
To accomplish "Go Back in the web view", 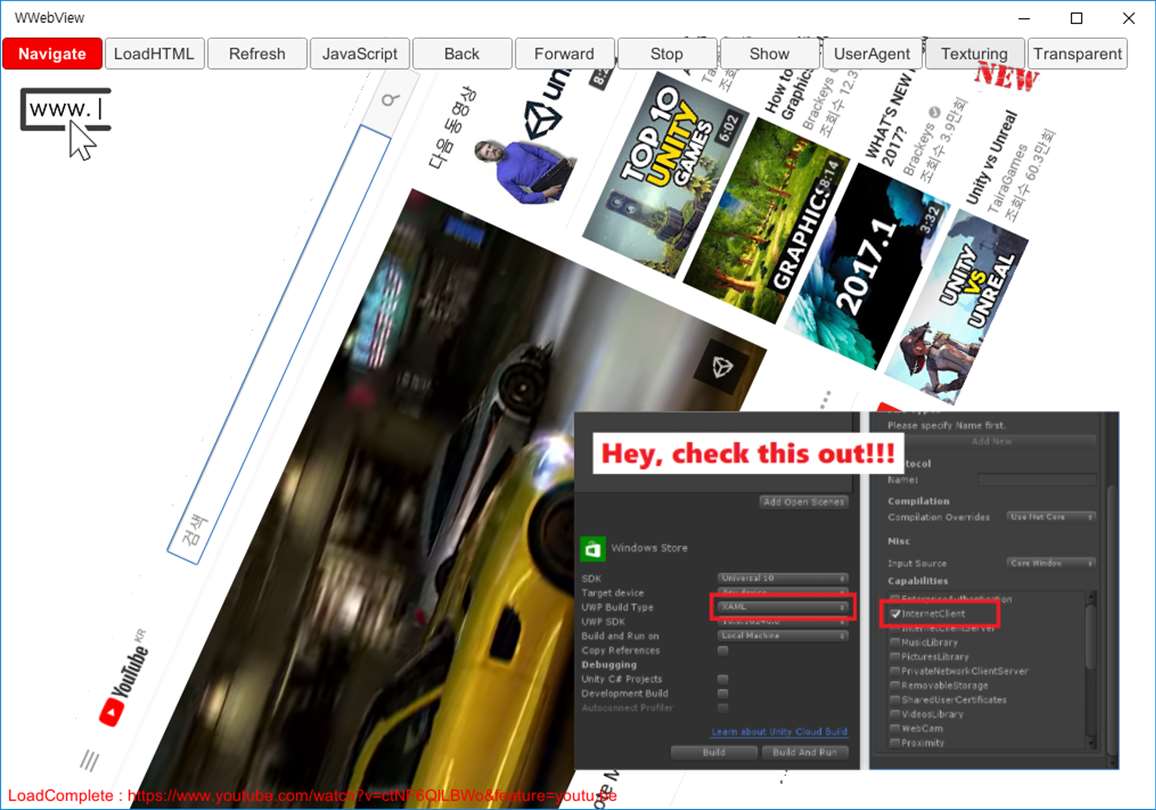I will [x=462, y=54].
